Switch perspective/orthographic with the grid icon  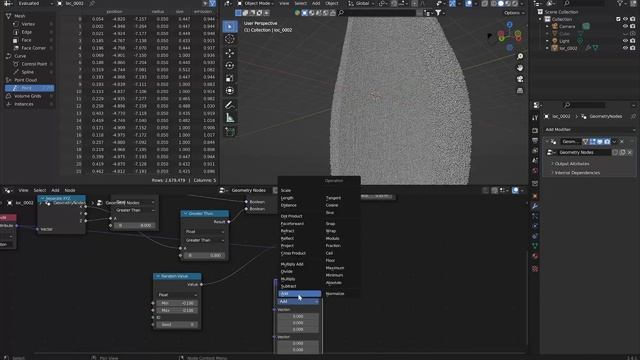520,91
